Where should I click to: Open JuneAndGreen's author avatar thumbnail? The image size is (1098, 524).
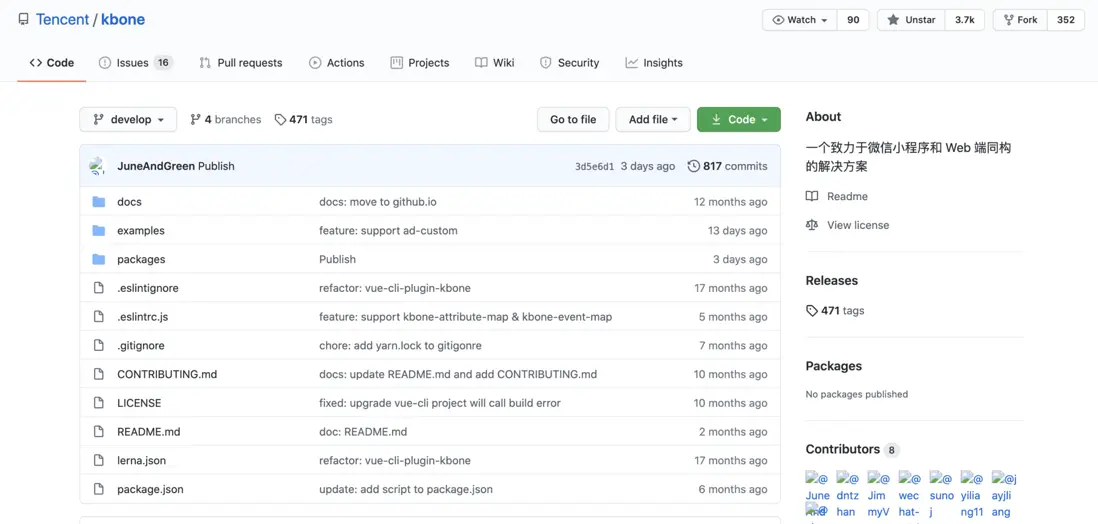tap(97, 166)
